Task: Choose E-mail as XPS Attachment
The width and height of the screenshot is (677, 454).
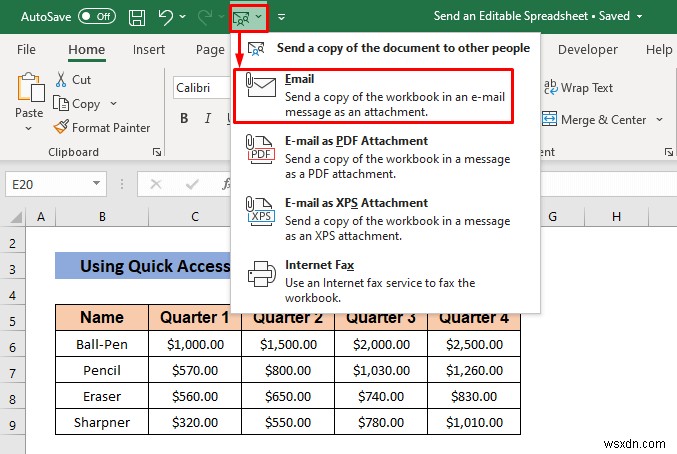Action: click(385, 219)
